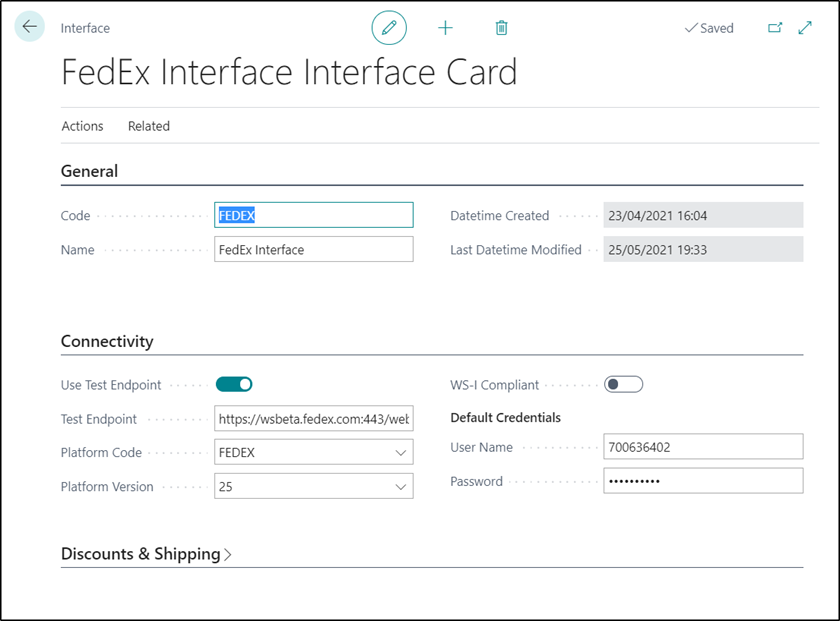The width and height of the screenshot is (840, 621).
Task: Click the Test Endpoint label
Action: [99, 419]
